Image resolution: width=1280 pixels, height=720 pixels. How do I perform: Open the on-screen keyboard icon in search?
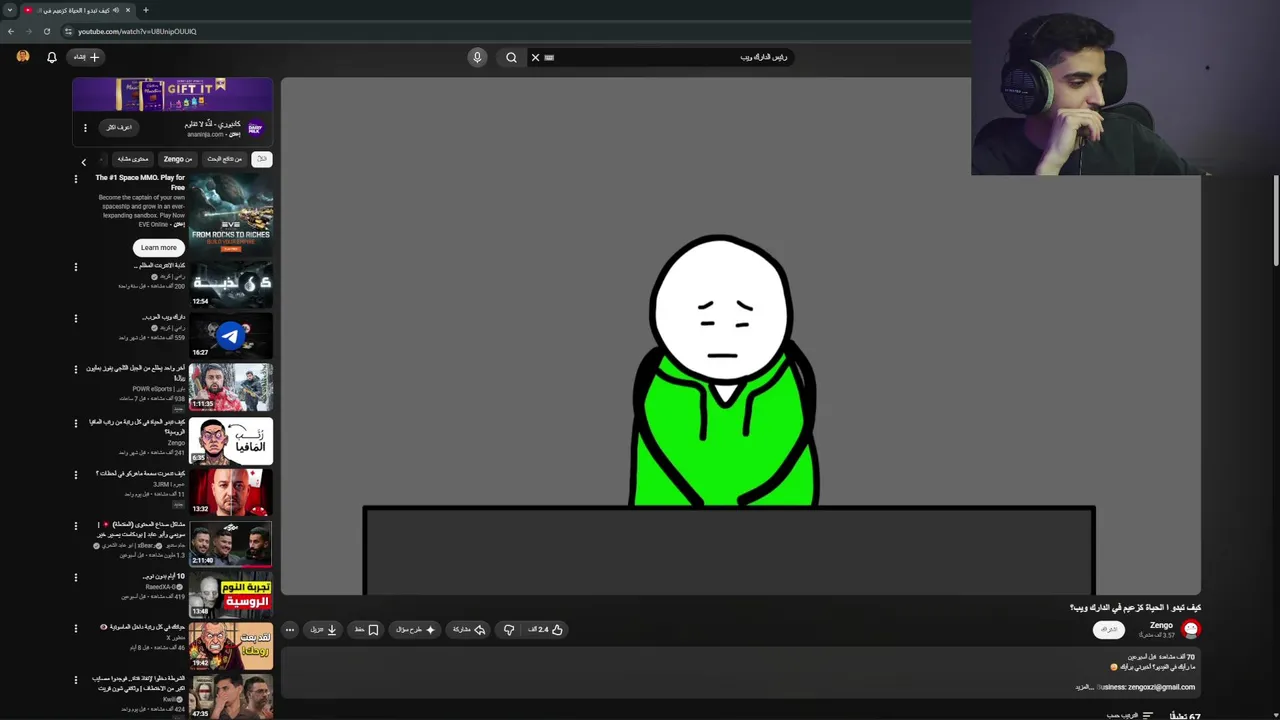point(549,57)
